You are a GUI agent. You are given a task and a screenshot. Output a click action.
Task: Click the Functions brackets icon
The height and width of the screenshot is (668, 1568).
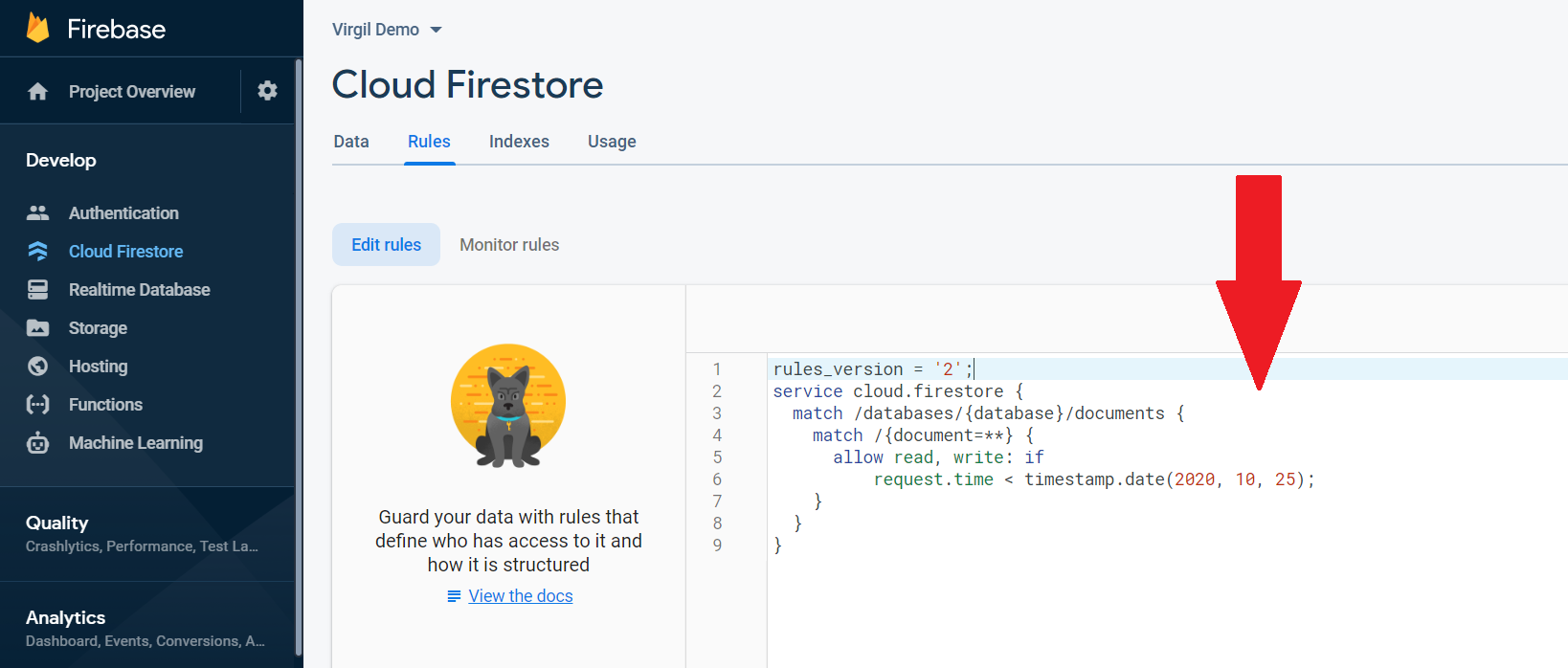coord(37,404)
